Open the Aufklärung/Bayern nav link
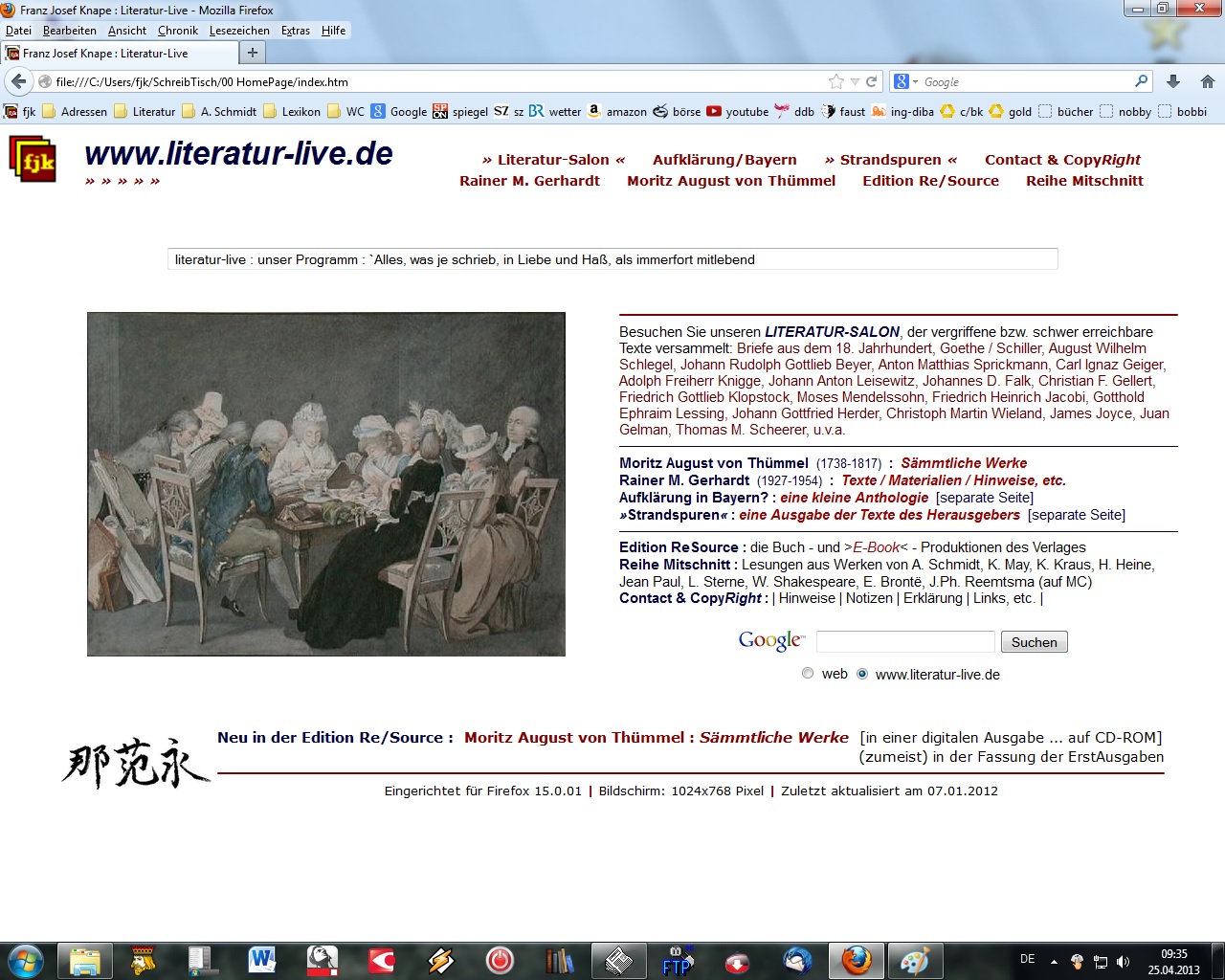 point(724,160)
